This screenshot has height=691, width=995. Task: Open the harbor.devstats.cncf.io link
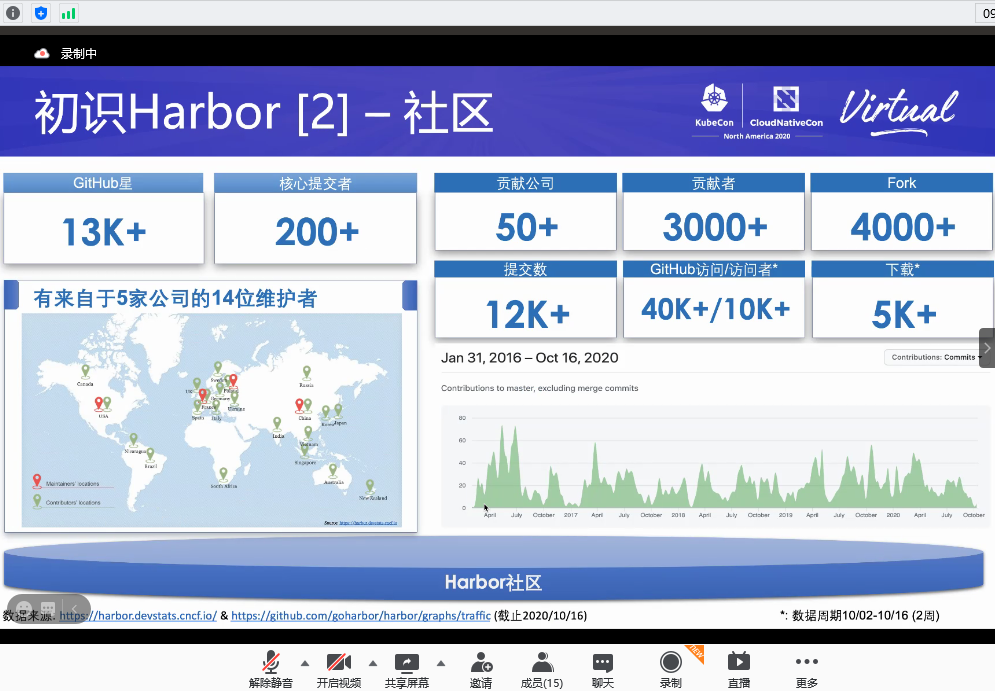(138, 615)
